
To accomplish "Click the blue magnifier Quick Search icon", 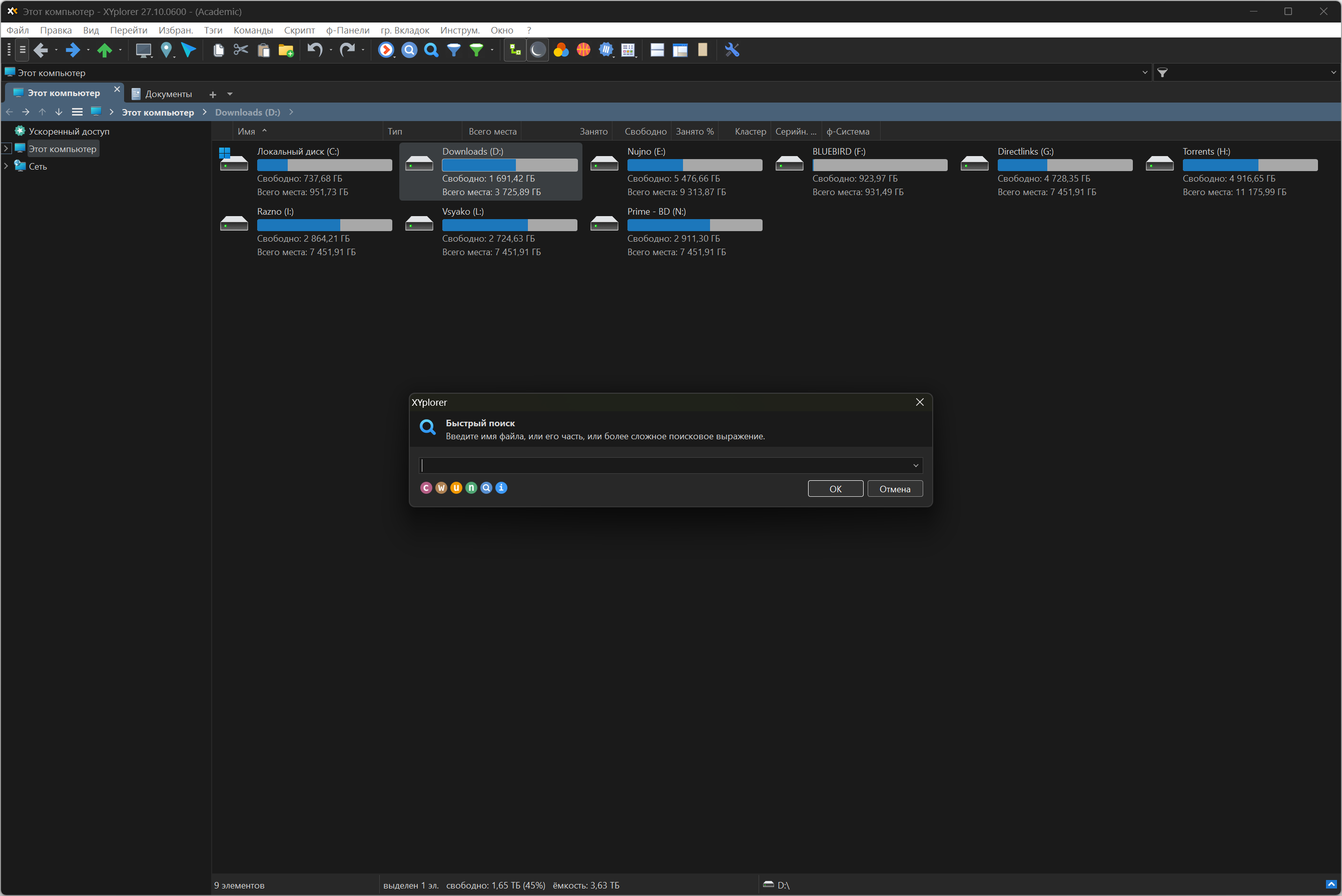I will (431, 51).
